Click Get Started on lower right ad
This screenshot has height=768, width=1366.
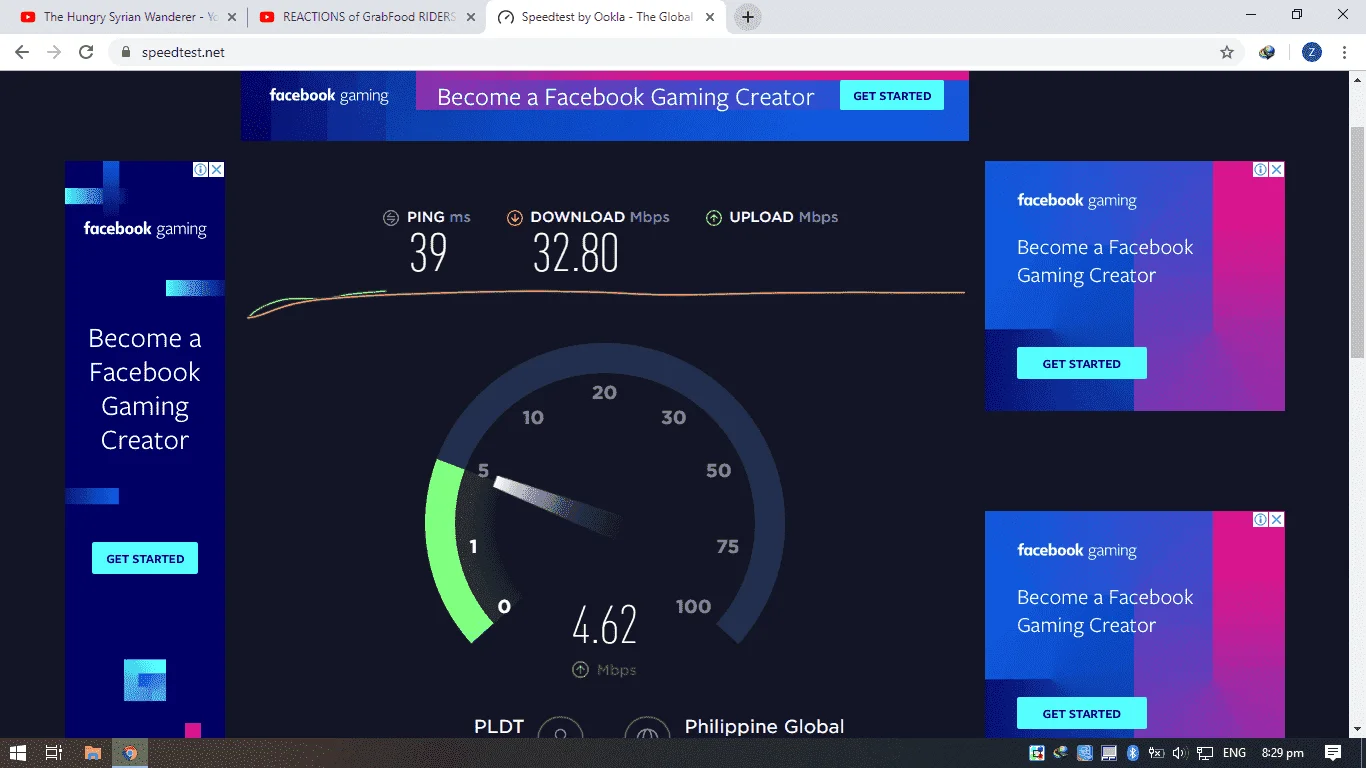click(x=1081, y=714)
